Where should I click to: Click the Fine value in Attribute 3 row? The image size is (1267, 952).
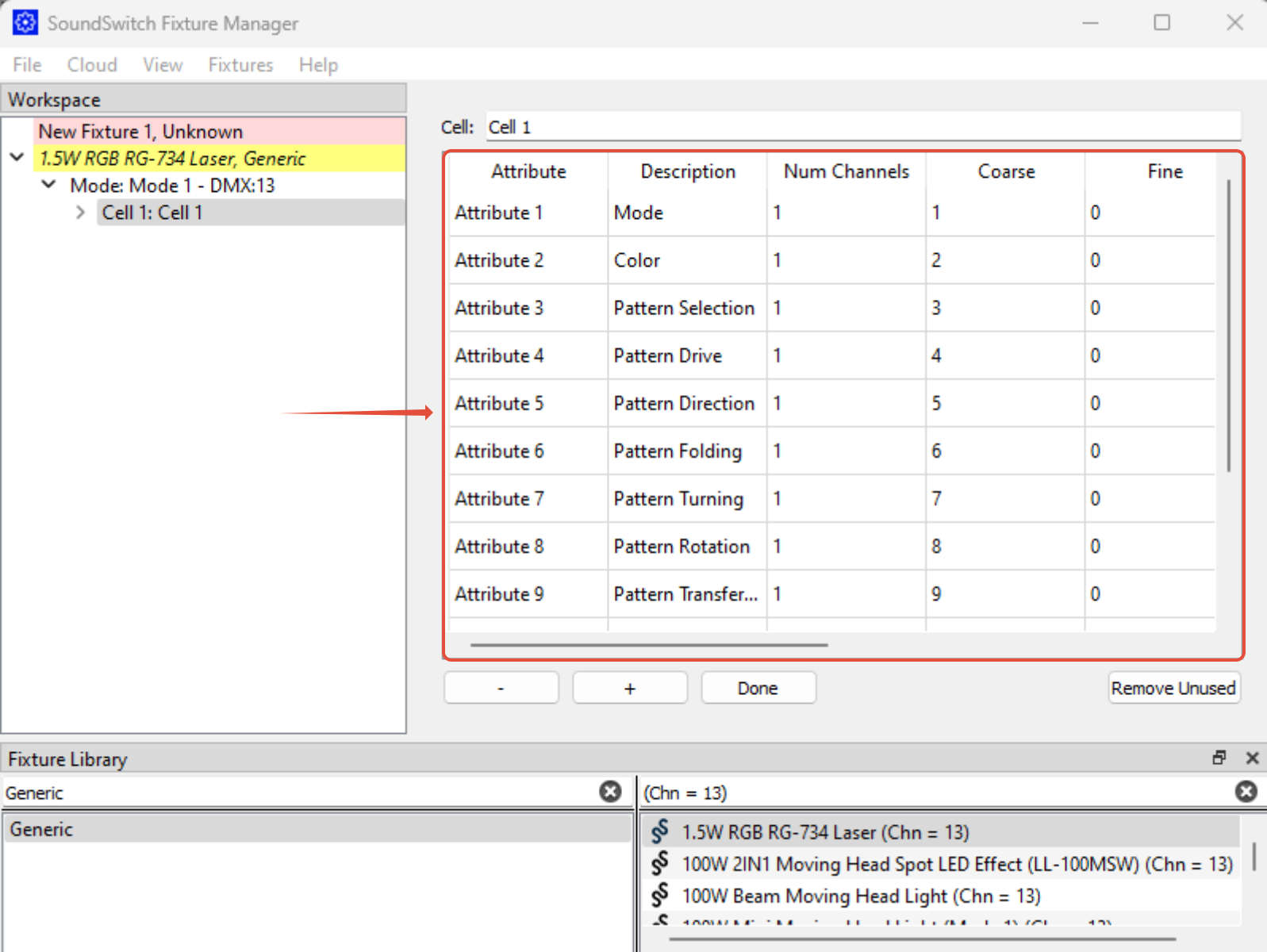(1150, 308)
